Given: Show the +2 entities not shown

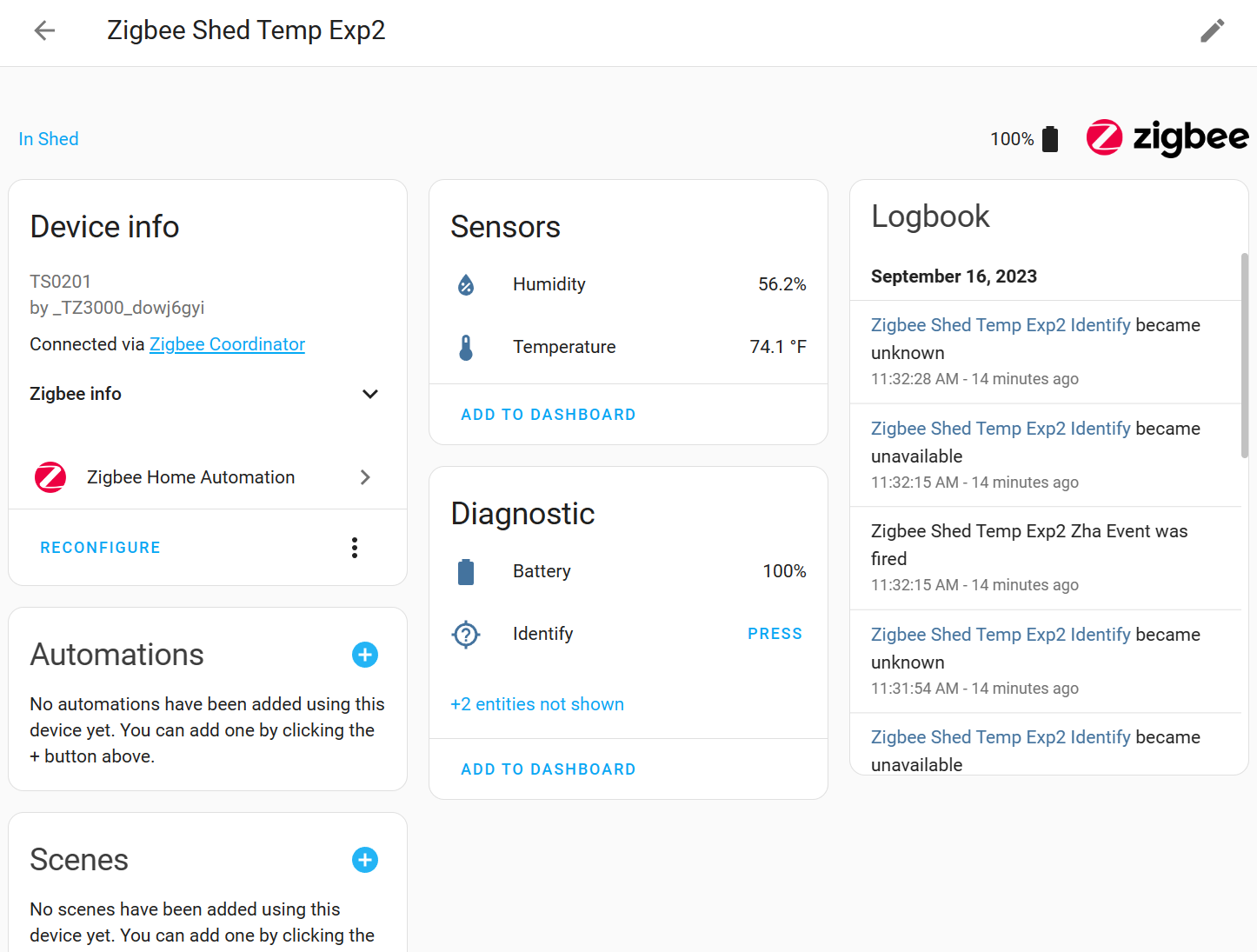Looking at the screenshot, I should (x=536, y=704).
